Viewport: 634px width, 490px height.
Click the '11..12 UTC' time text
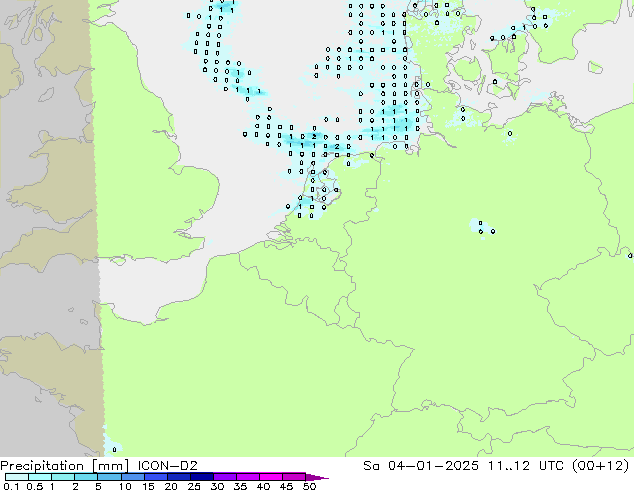pos(527,466)
